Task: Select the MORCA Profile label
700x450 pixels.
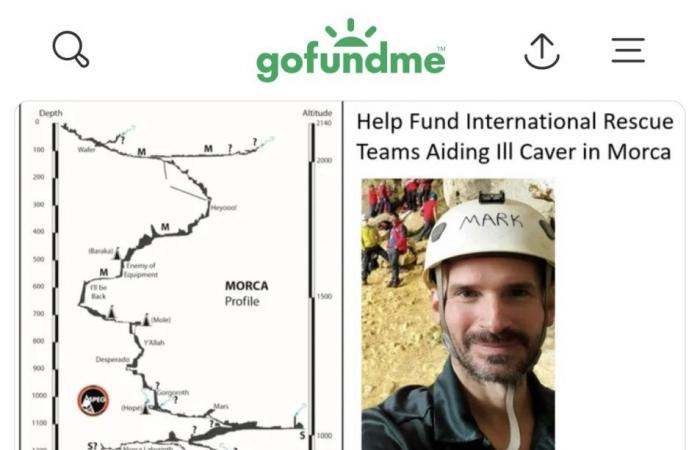Action: tap(246, 293)
